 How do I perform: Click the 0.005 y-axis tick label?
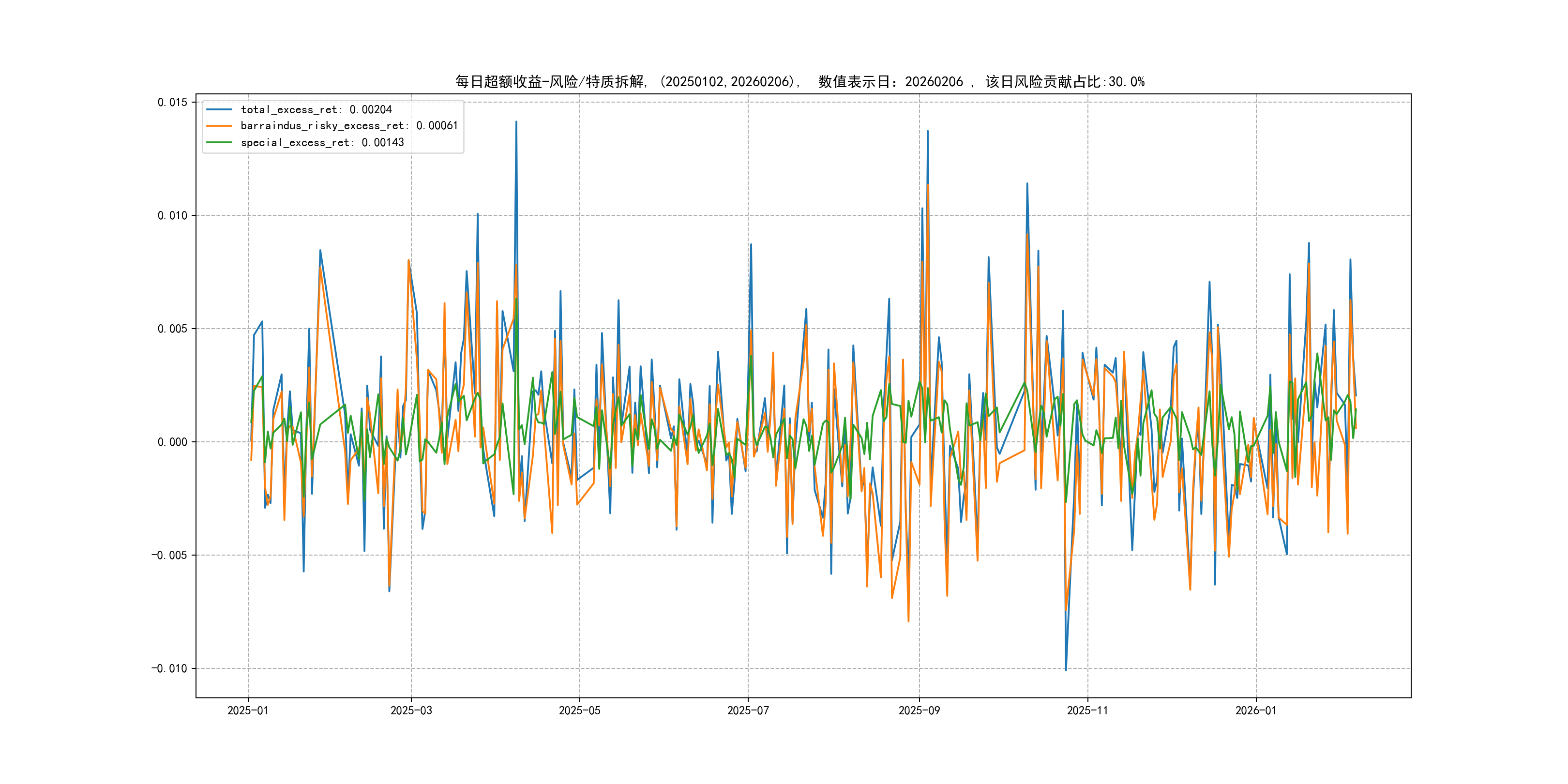point(172,329)
